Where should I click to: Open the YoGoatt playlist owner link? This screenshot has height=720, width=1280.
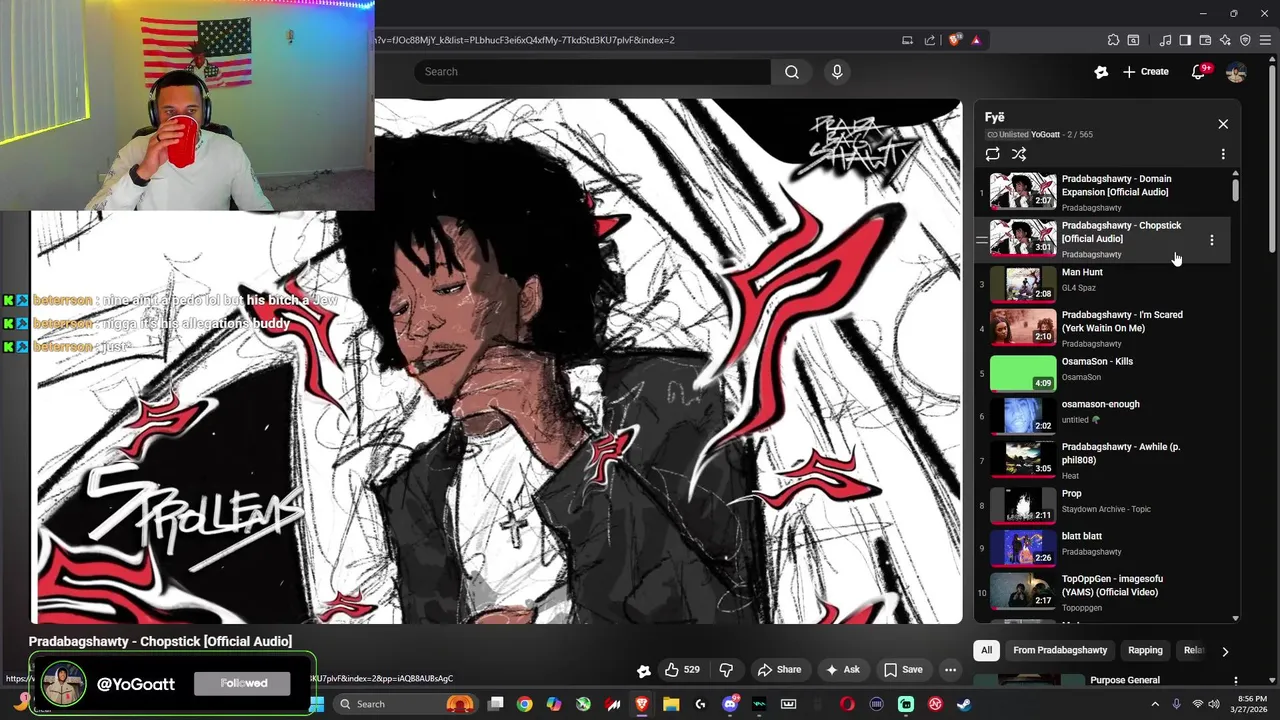(x=1045, y=134)
